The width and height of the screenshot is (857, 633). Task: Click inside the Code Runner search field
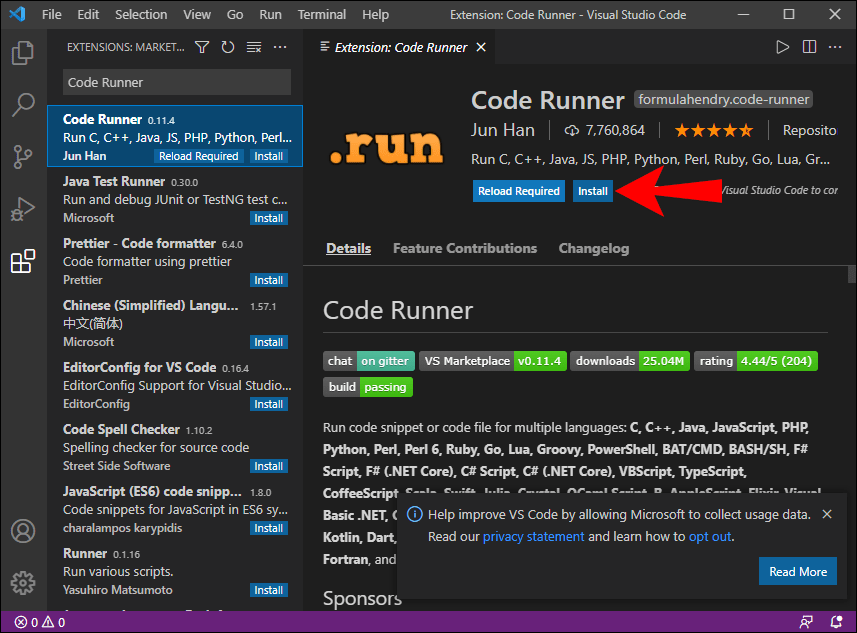click(x=175, y=81)
